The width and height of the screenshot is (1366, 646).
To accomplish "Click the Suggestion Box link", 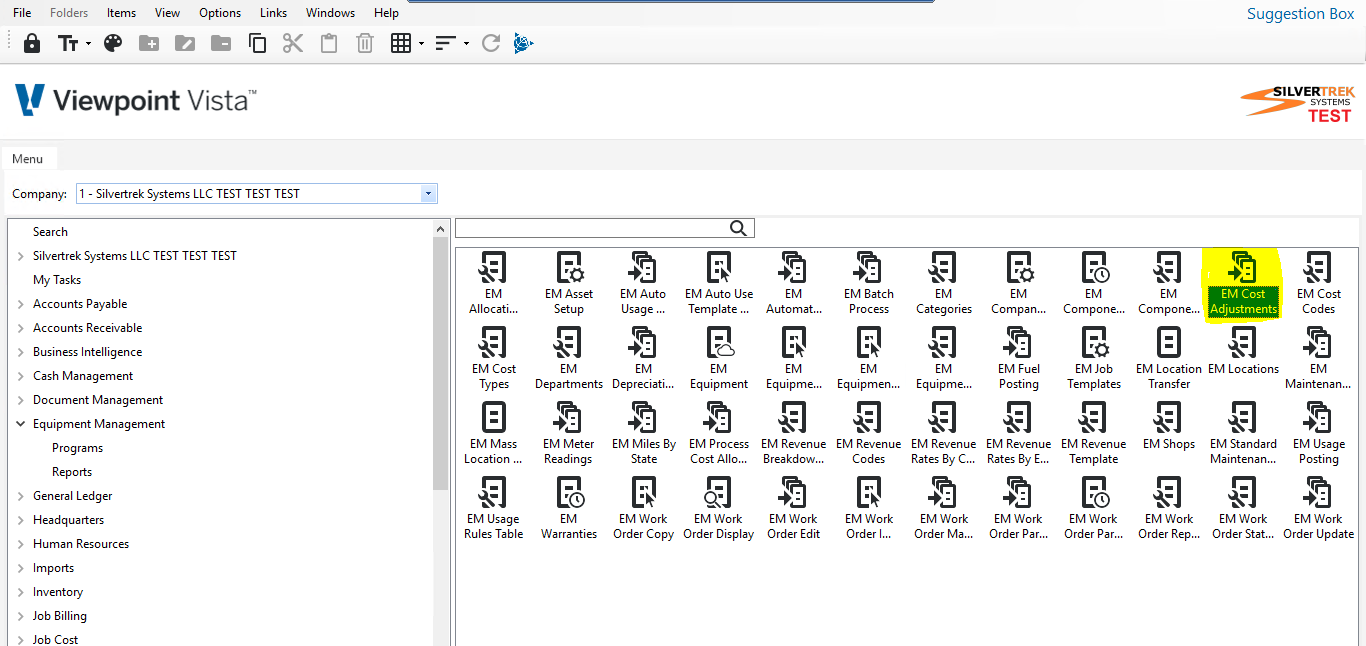I will coord(1300,14).
